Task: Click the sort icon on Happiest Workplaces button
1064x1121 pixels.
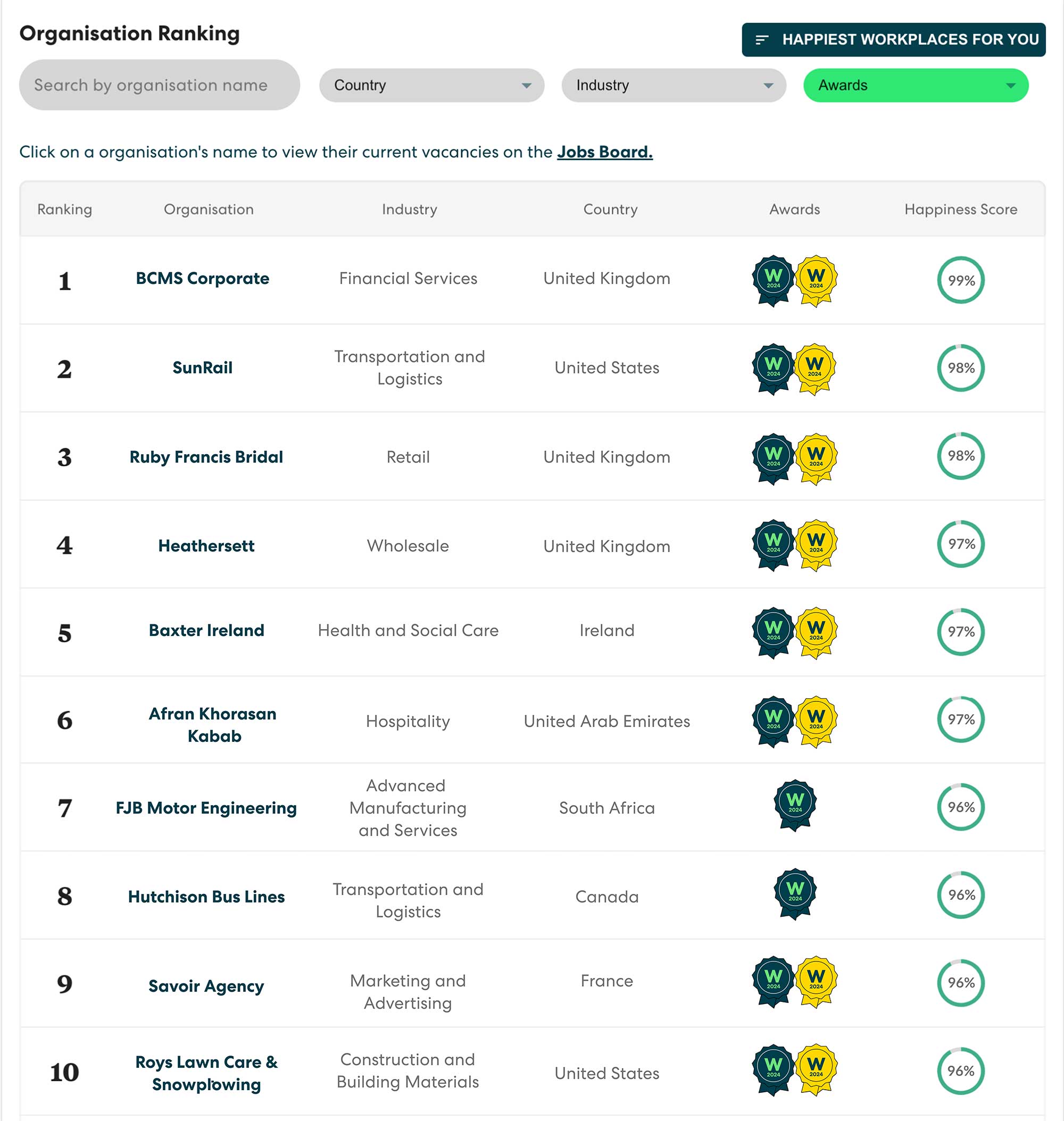Action: coord(762,40)
